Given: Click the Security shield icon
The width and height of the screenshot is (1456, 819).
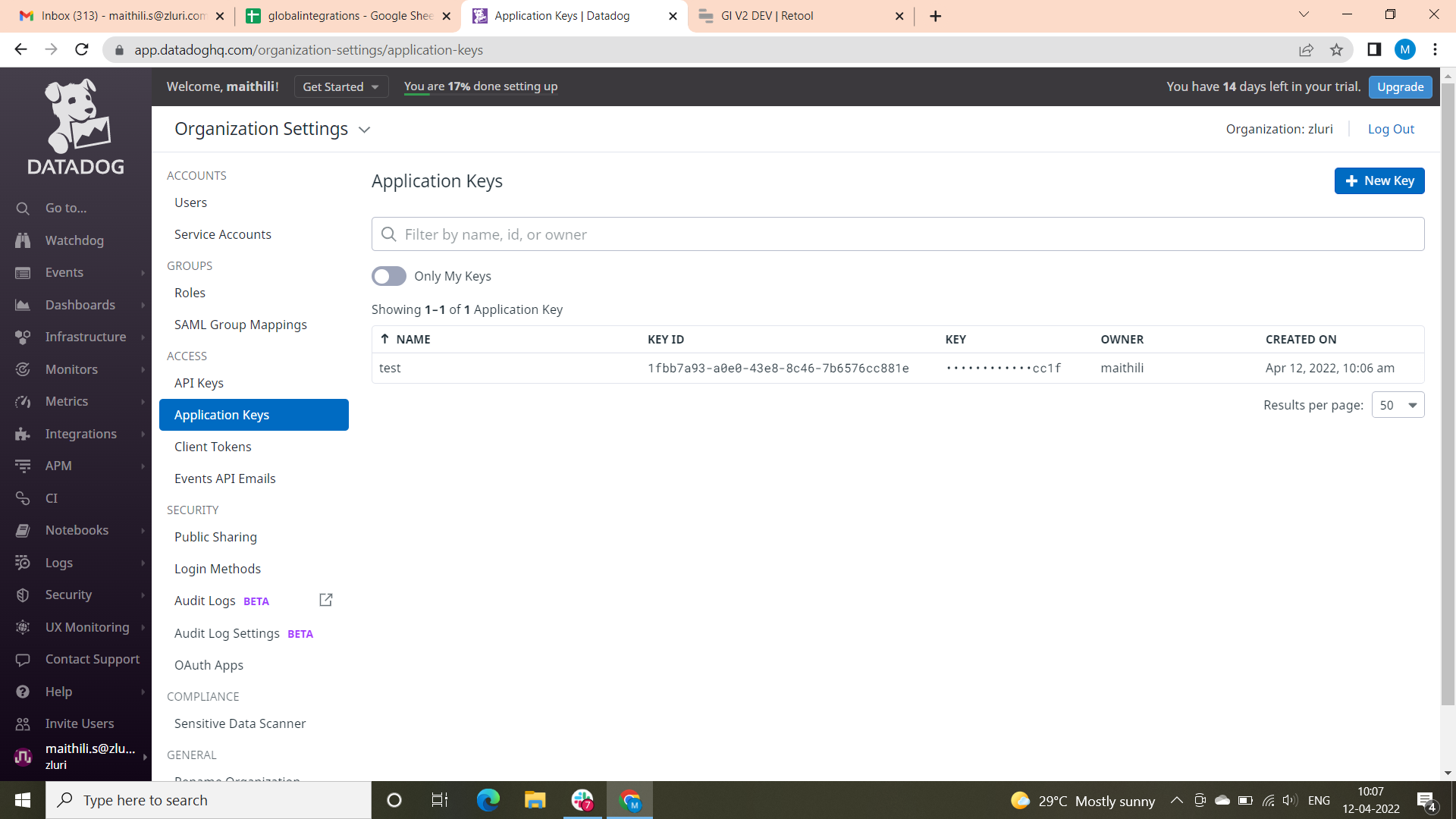Looking at the screenshot, I should tap(23, 595).
